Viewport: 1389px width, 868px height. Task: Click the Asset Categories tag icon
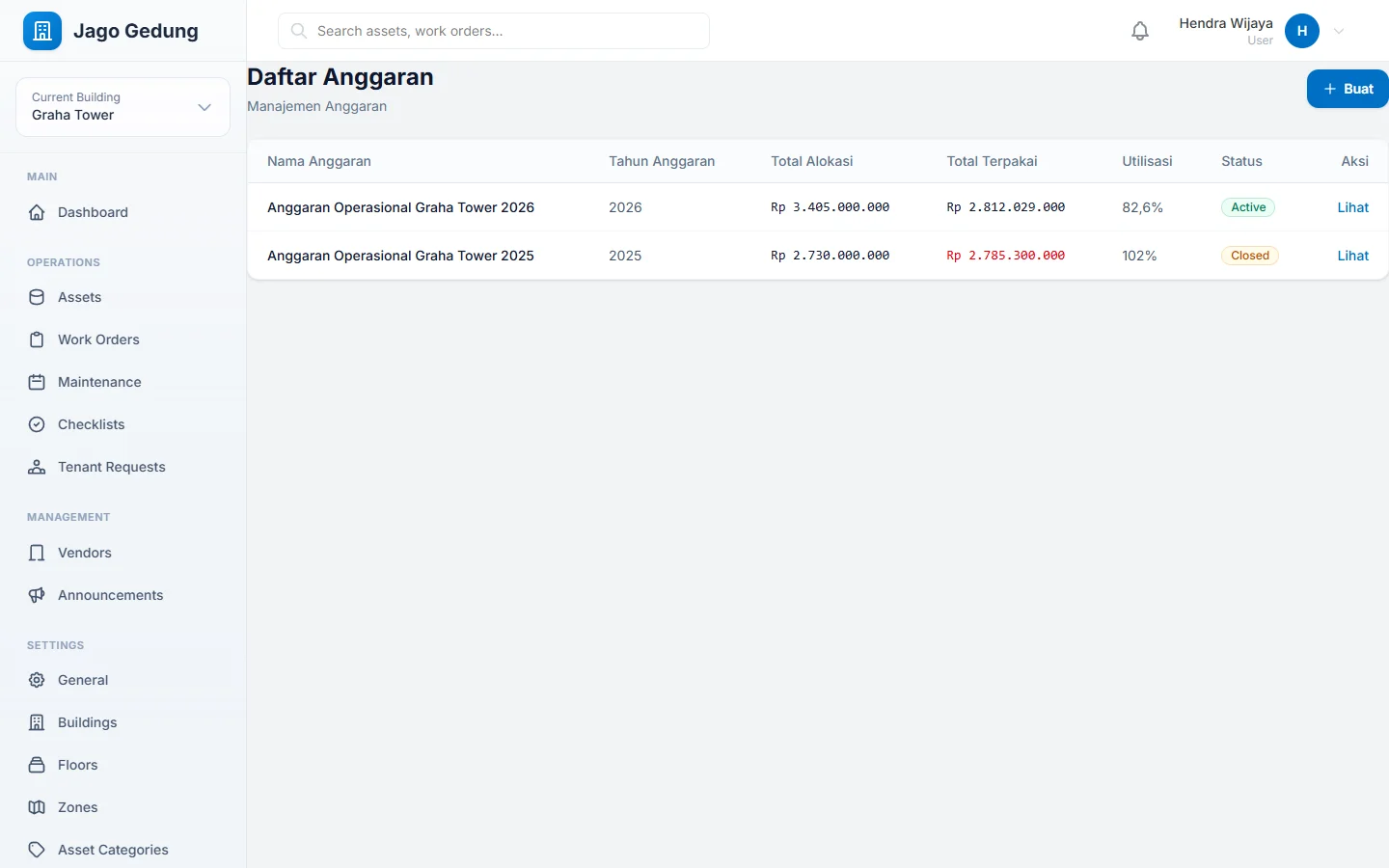[37, 850]
